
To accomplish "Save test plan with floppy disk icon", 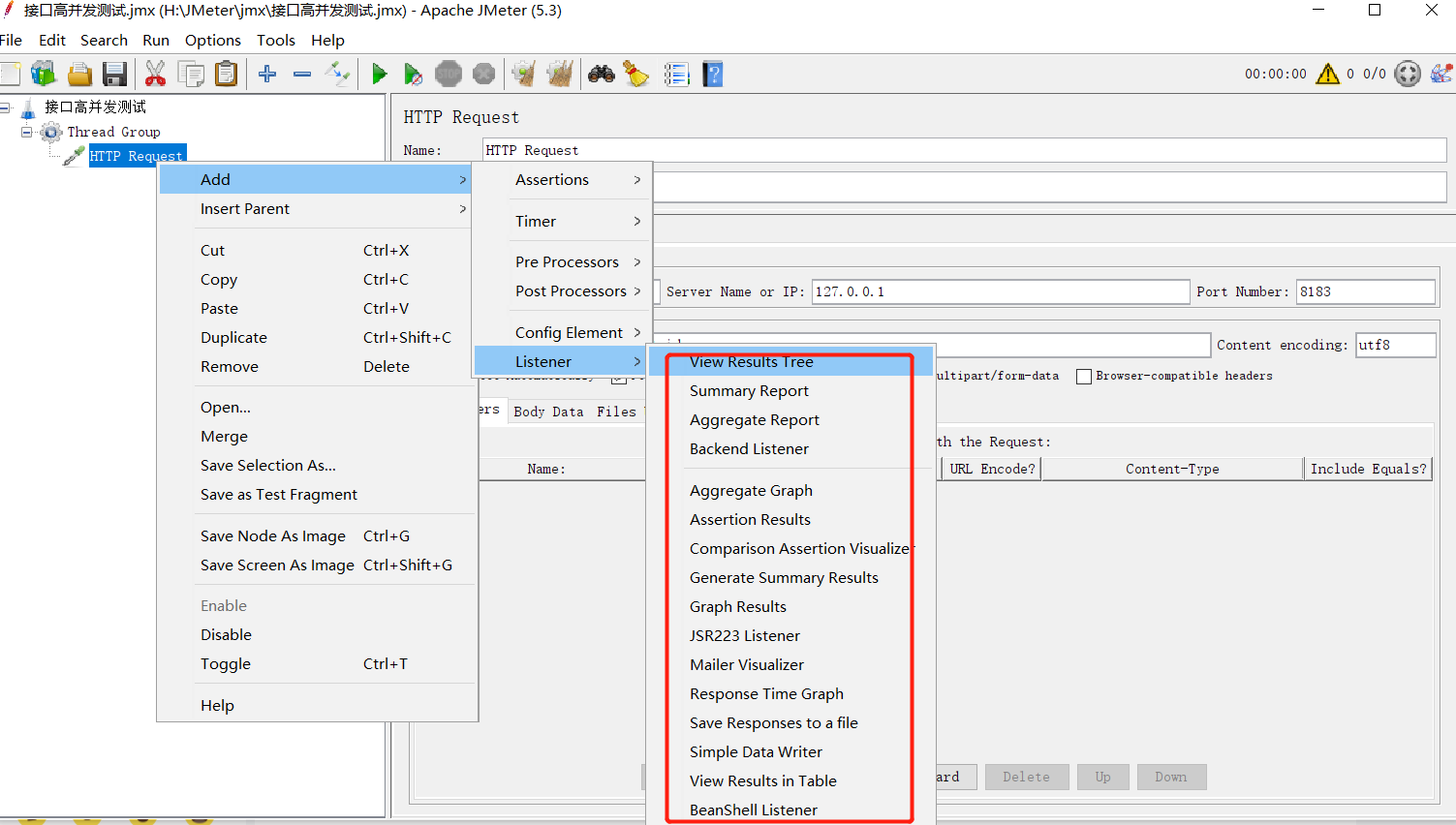I will [115, 74].
